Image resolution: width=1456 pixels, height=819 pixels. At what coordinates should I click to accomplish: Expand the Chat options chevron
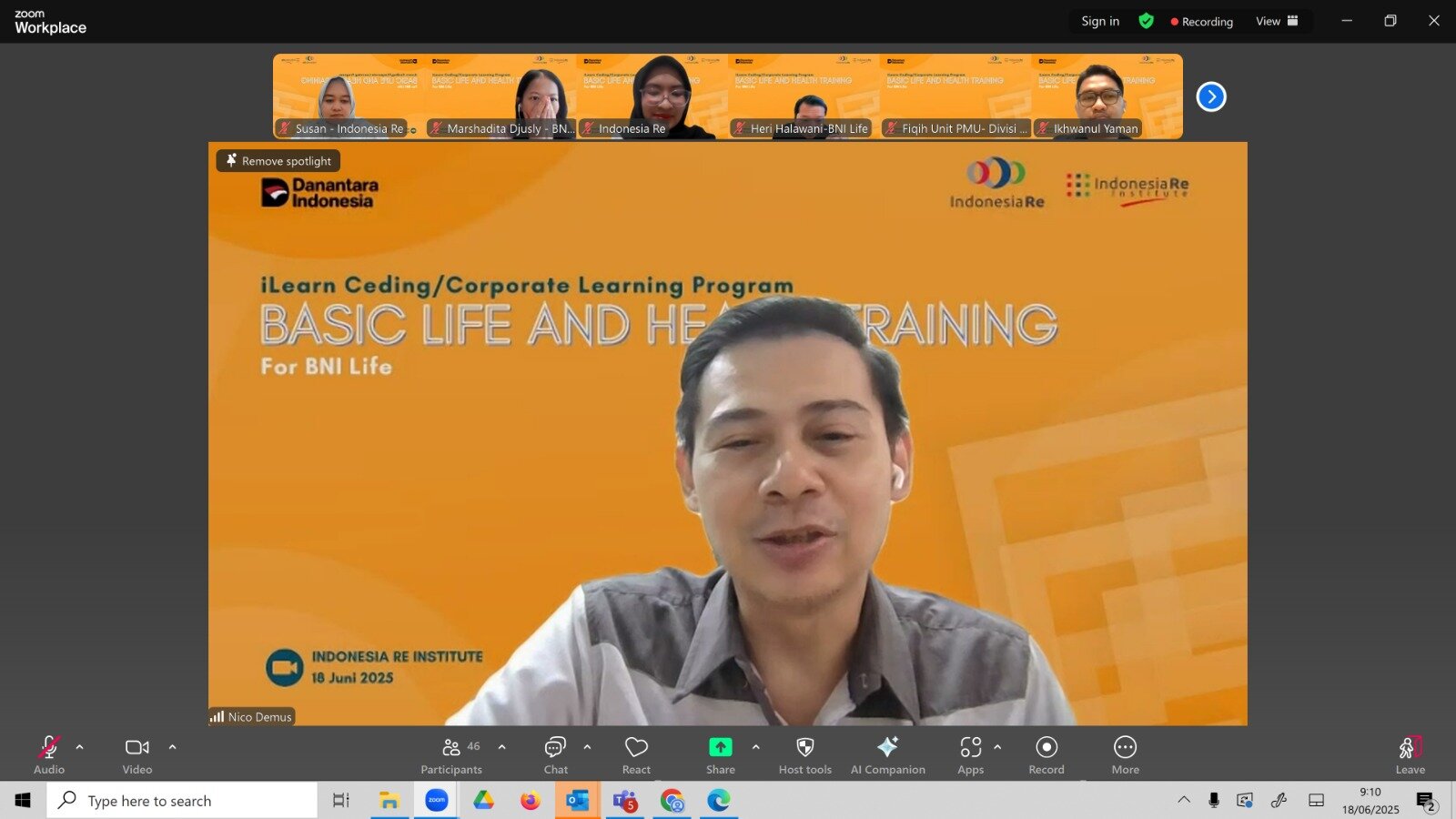(x=587, y=747)
